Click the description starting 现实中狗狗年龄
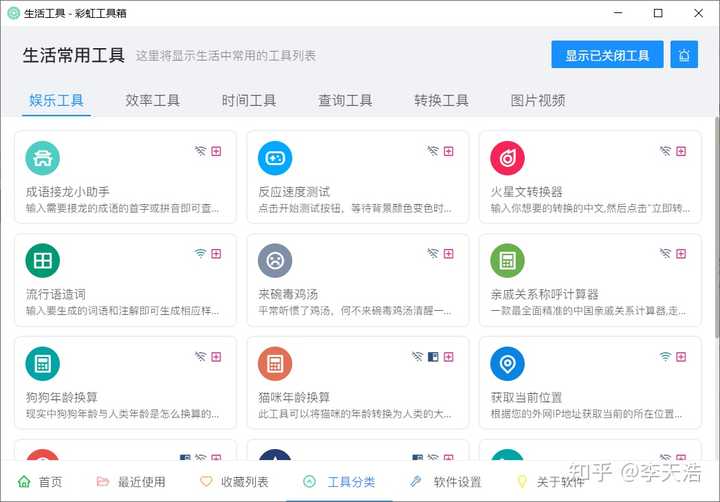The image size is (720, 502). tap(122, 414)
